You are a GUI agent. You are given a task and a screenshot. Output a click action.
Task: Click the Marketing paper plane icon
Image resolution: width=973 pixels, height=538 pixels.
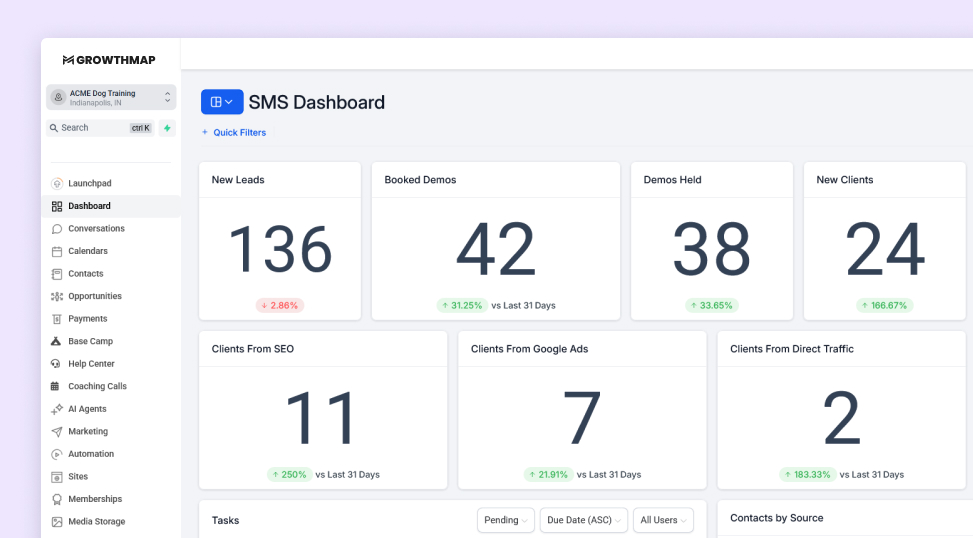pos(56,432)
